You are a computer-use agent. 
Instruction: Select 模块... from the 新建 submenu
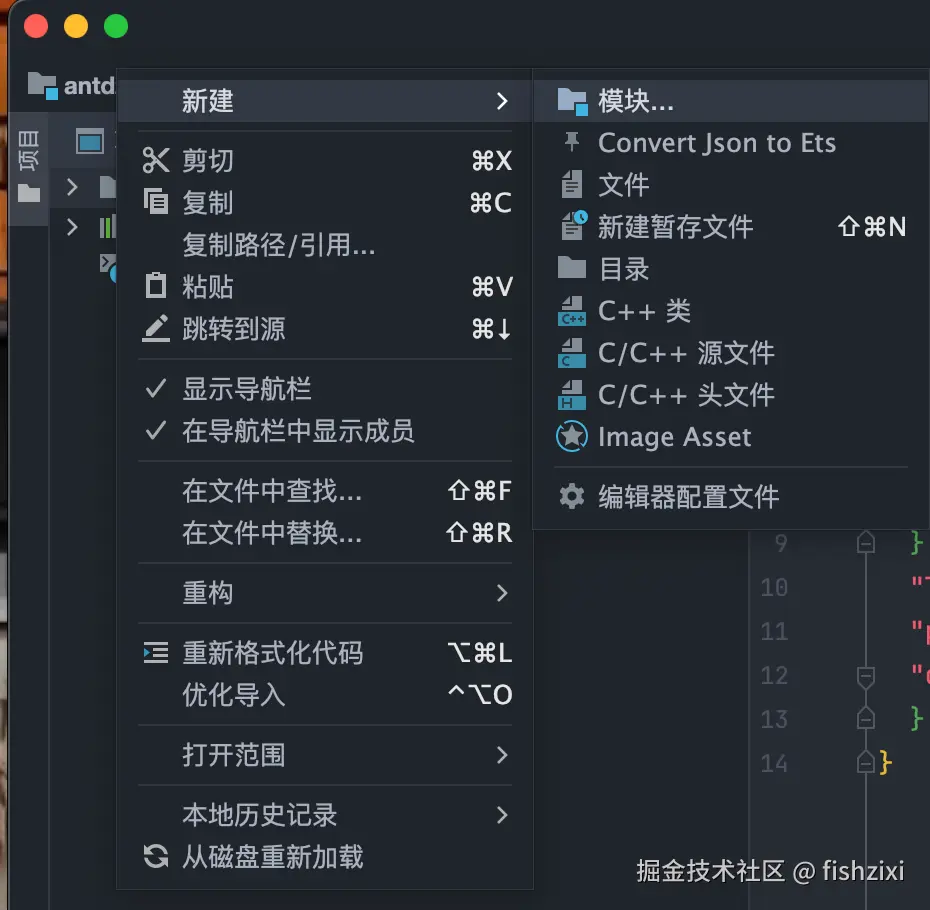coord(636,101)
